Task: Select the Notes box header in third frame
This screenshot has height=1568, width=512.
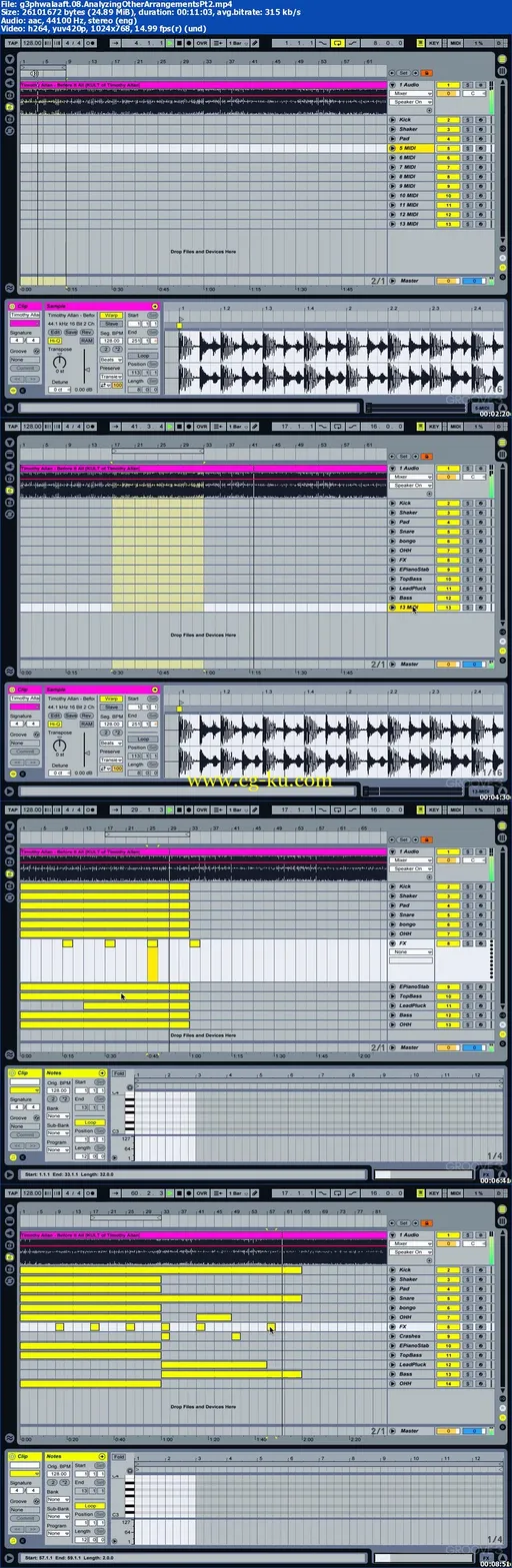Action: (x=76, y=1073)
